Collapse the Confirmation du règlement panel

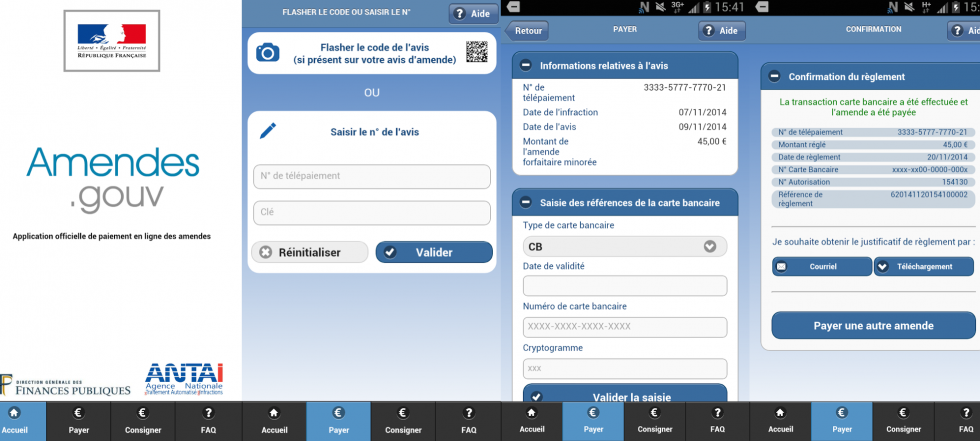pyautogui.click(x=774, y=76)
